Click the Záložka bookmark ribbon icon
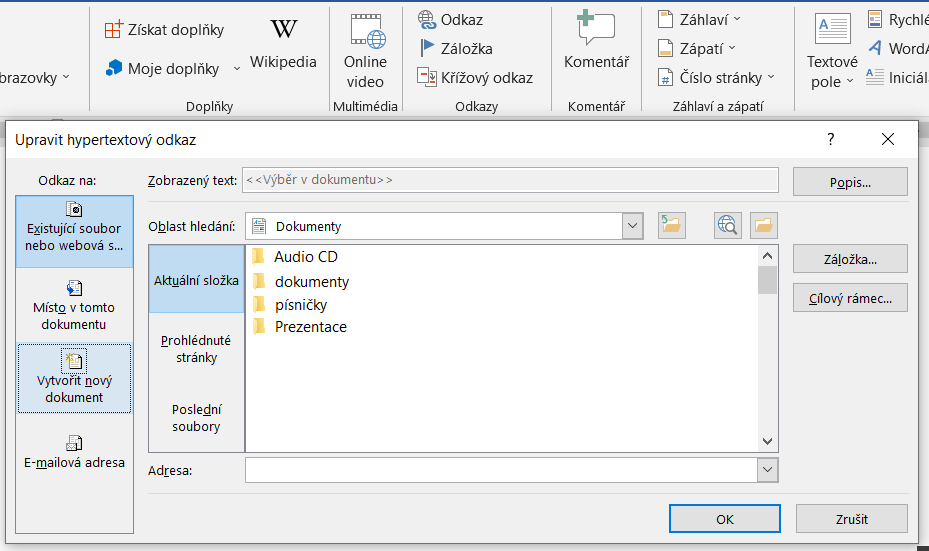929x551 pixels. point(427,48)
